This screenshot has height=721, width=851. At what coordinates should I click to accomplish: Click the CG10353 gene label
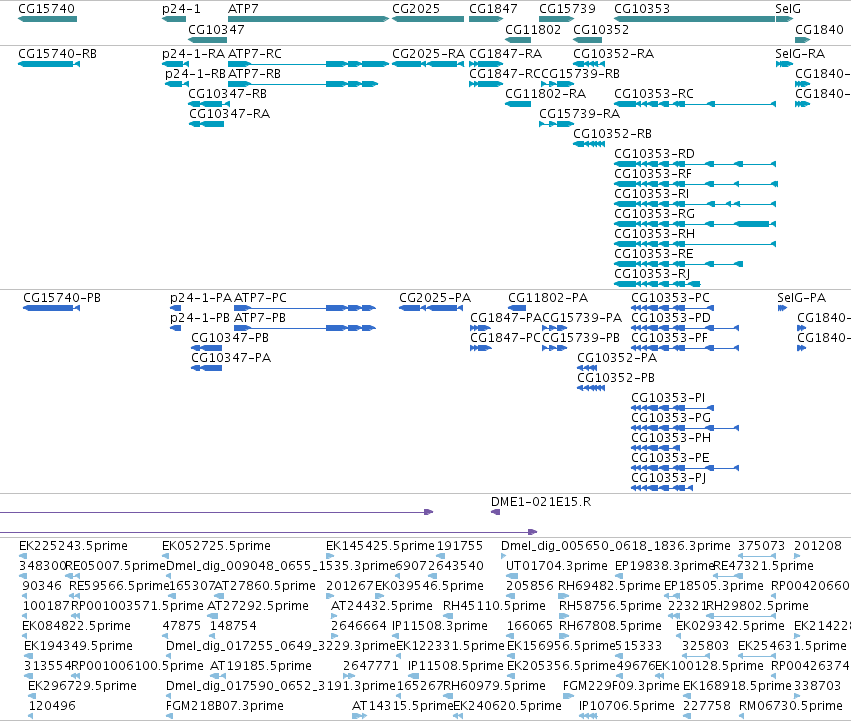click(x=642, y=9)
